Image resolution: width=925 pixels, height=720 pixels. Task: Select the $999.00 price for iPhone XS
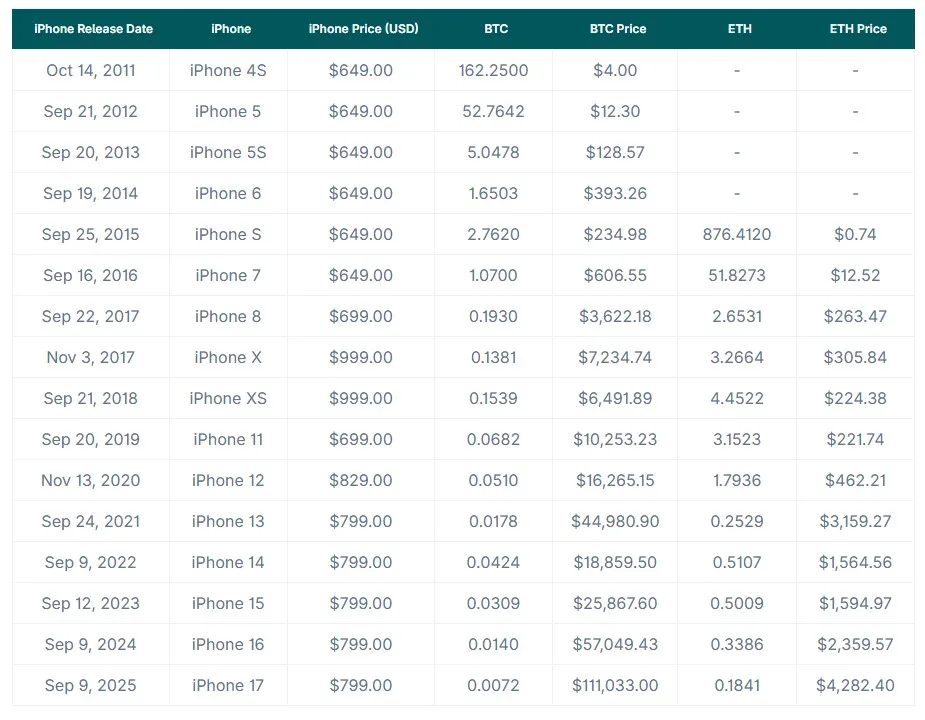pos(360,398)
